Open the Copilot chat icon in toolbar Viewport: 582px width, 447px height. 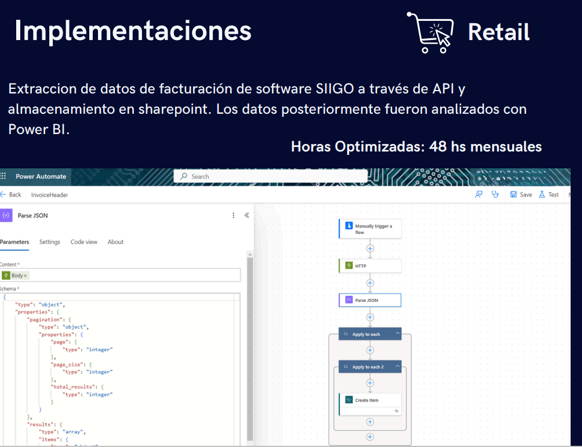479,194
